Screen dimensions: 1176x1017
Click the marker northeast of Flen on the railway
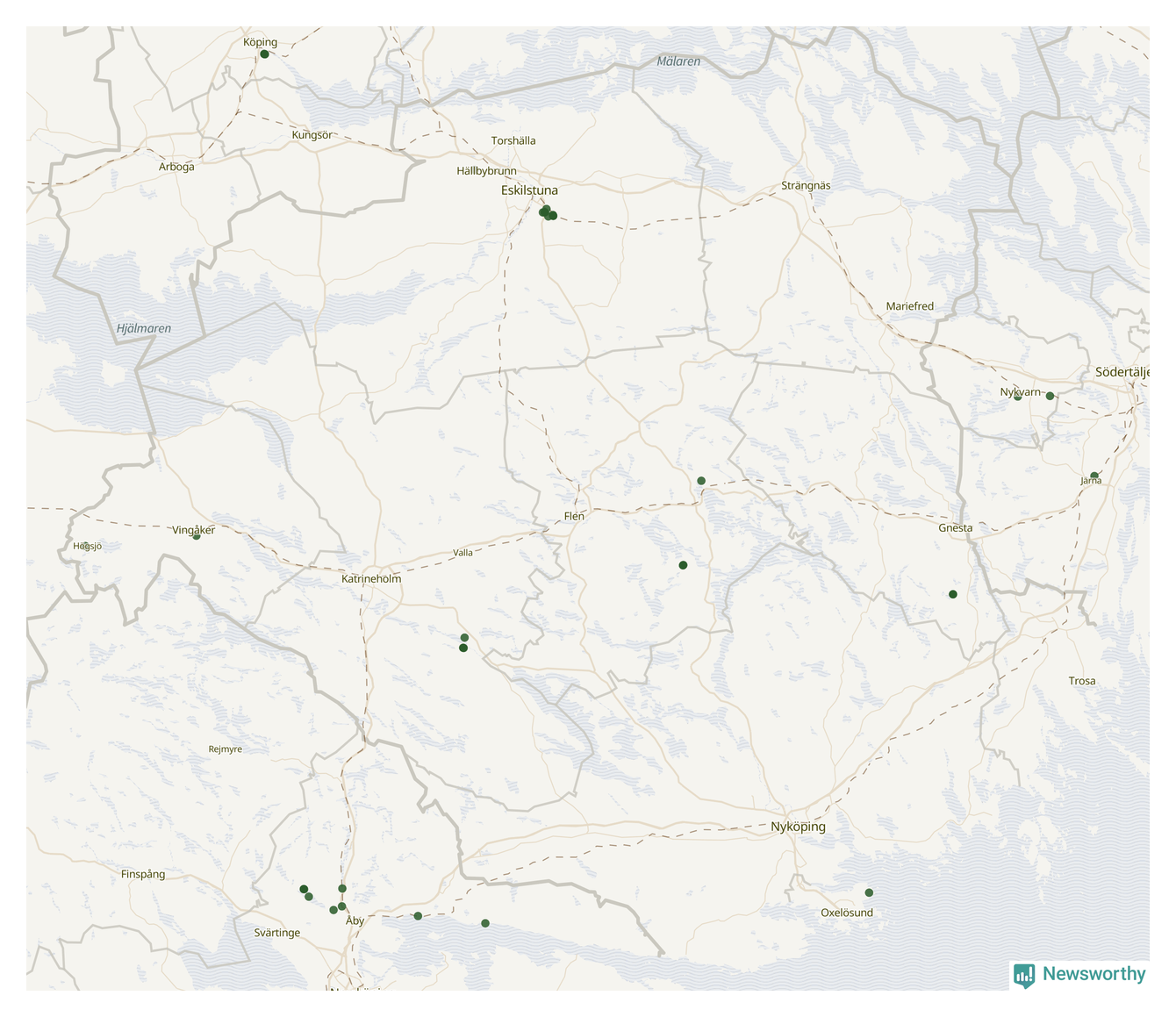pos(701,481)
